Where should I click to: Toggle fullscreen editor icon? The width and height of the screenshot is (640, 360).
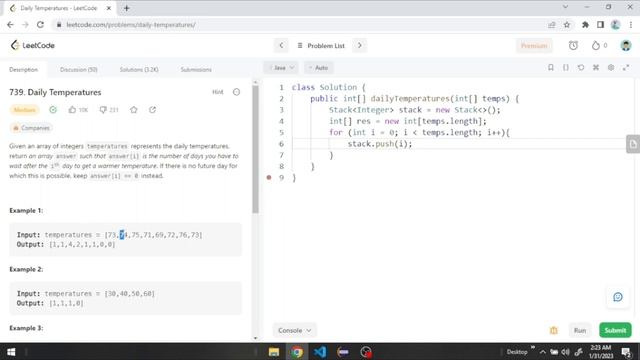tap(626, 67)
